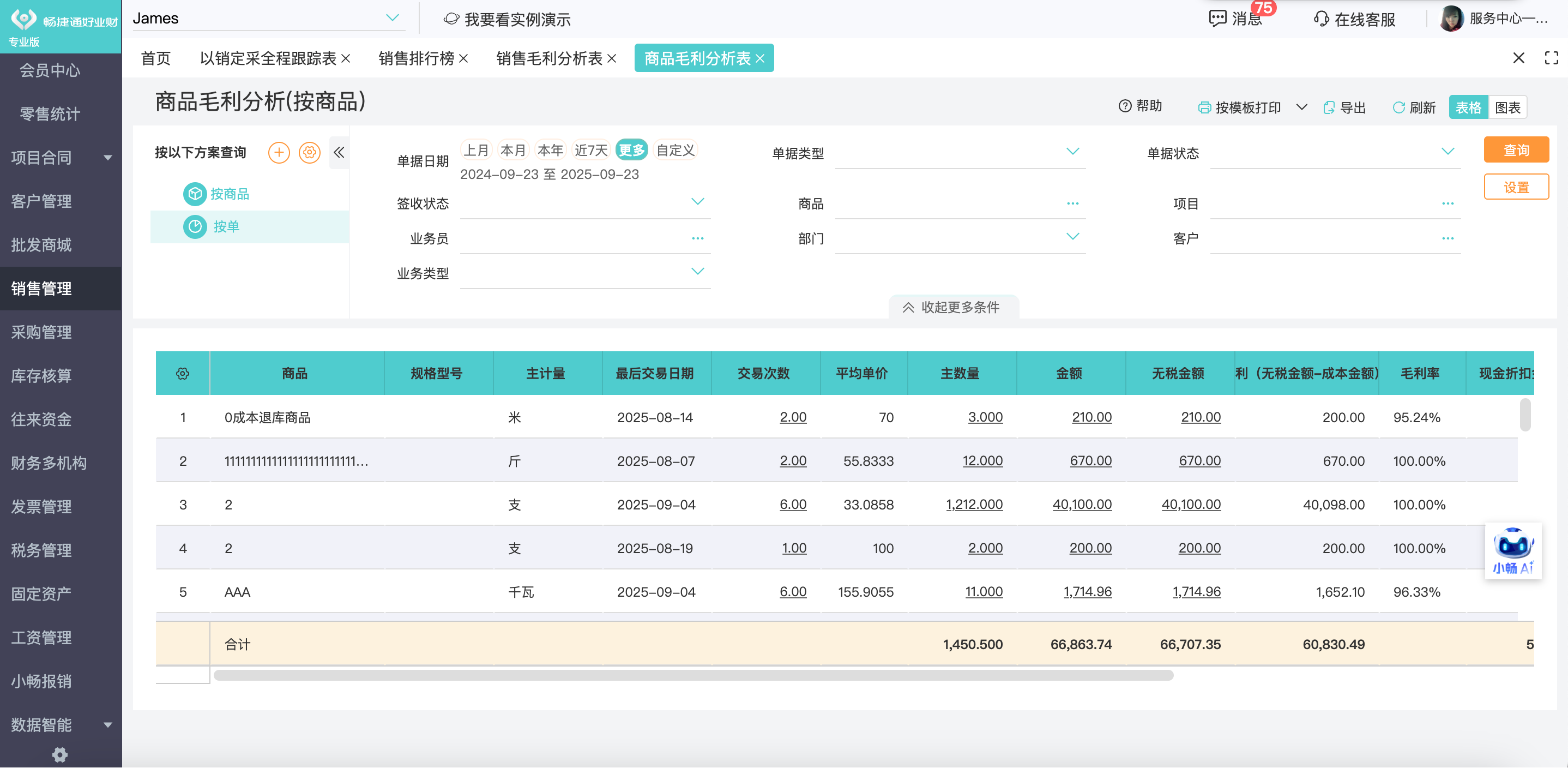Image resolution: width=1568 pixels, height=768 pixels.
Task: Open customer picker ellipsis for 客户 field
Action: 1448,238
